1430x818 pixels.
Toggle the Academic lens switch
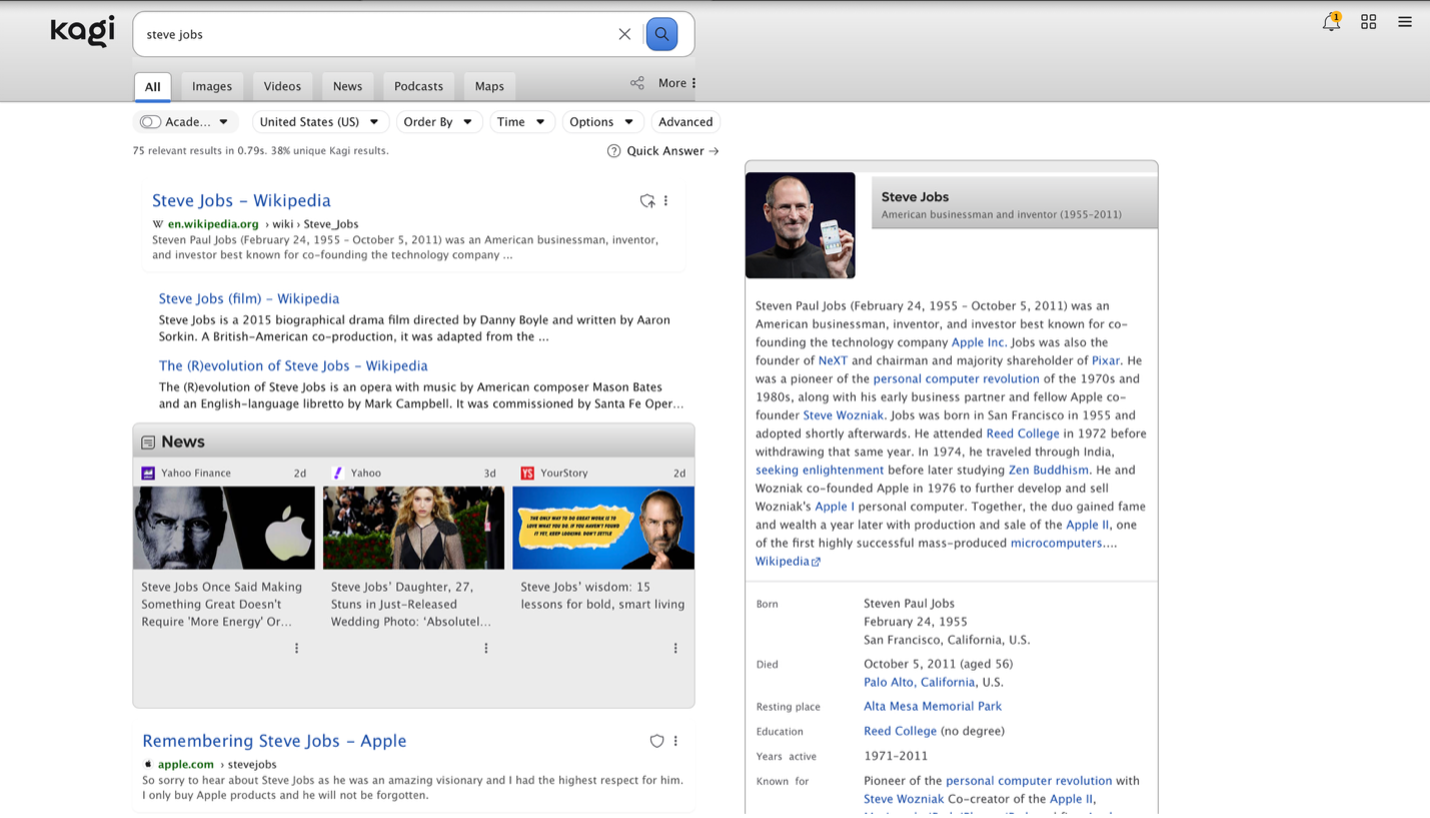pos(151,122)
